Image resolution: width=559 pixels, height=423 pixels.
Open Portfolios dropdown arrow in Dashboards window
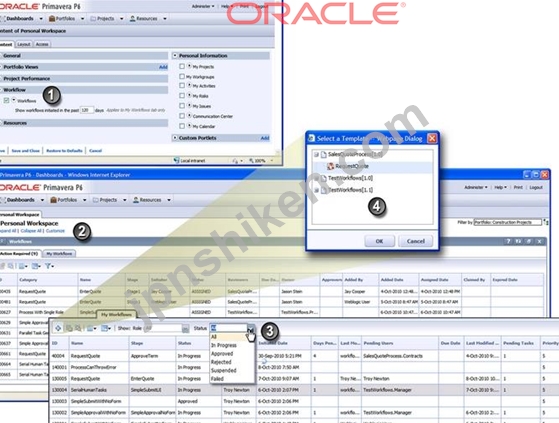pyautogui.click(x=84, y=200)
